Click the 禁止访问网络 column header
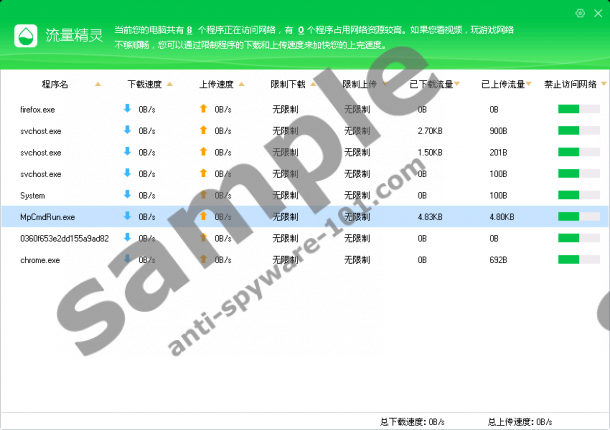The height and width of the screenshot is (430, 610). point(570,85)
